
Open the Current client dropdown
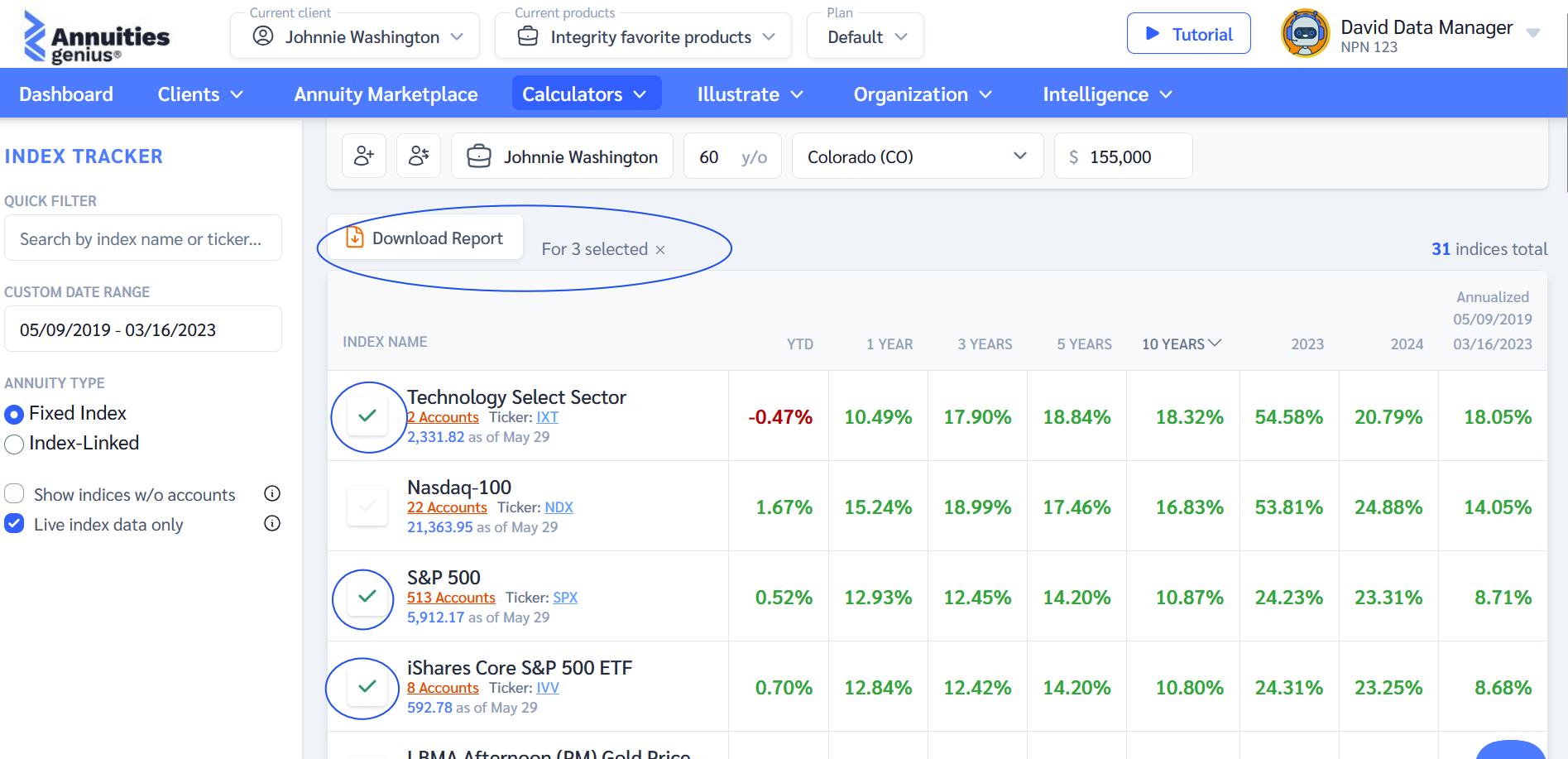click(x=355, y=36)
